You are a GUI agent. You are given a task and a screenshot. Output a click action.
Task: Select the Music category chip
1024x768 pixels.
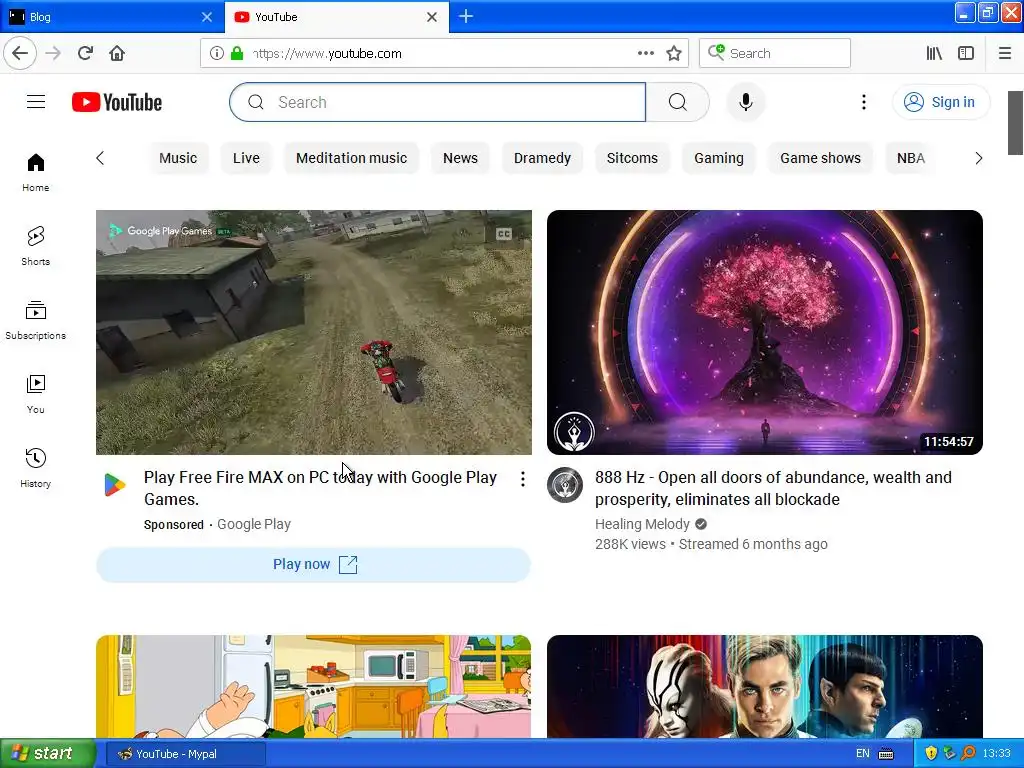(x=178, y=158)
